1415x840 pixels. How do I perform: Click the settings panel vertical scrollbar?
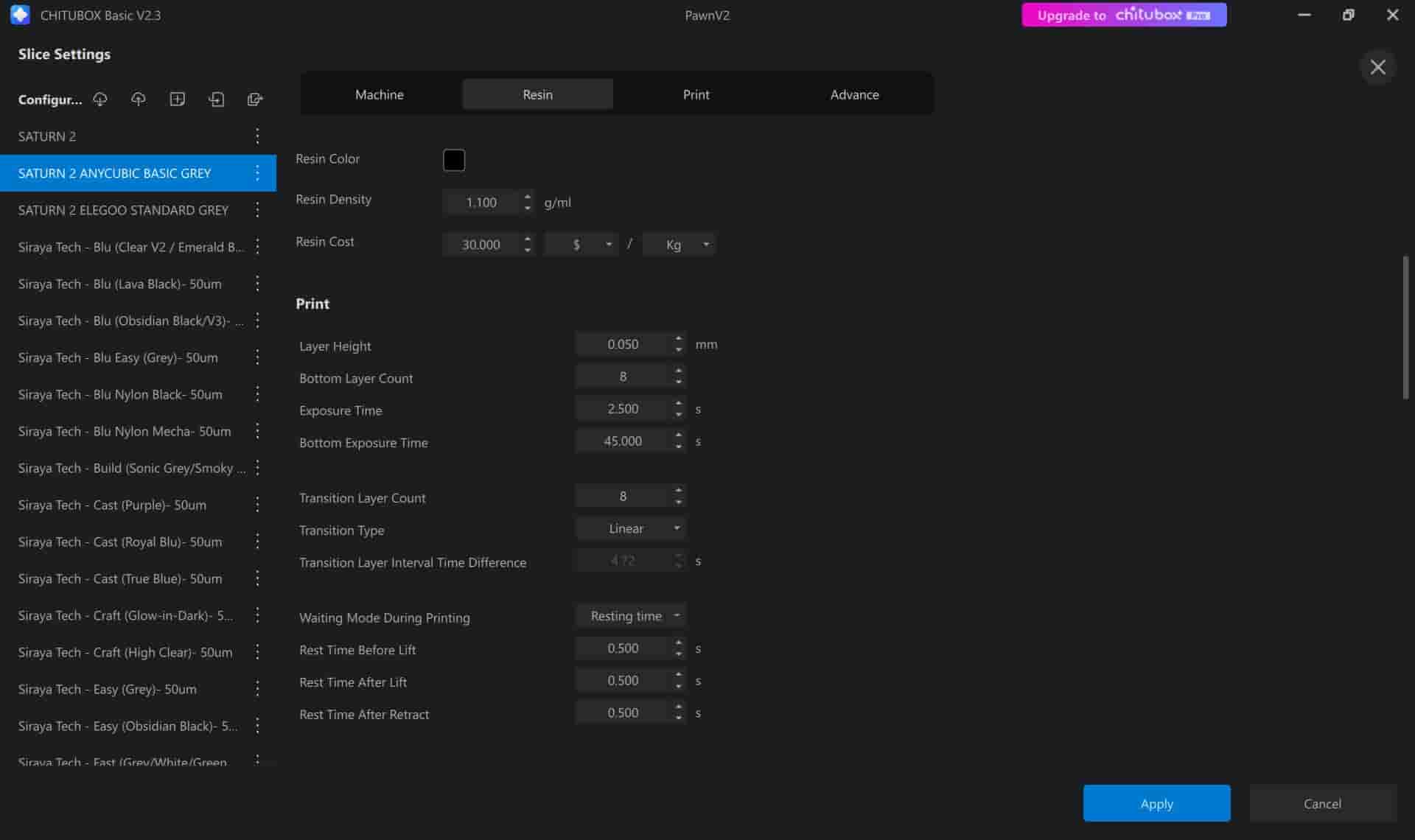[x=1405, y=328]
